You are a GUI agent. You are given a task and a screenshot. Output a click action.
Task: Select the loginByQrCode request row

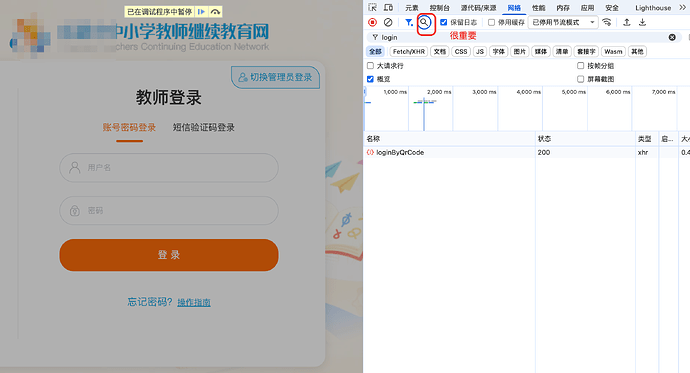click(x=526, y=153)
